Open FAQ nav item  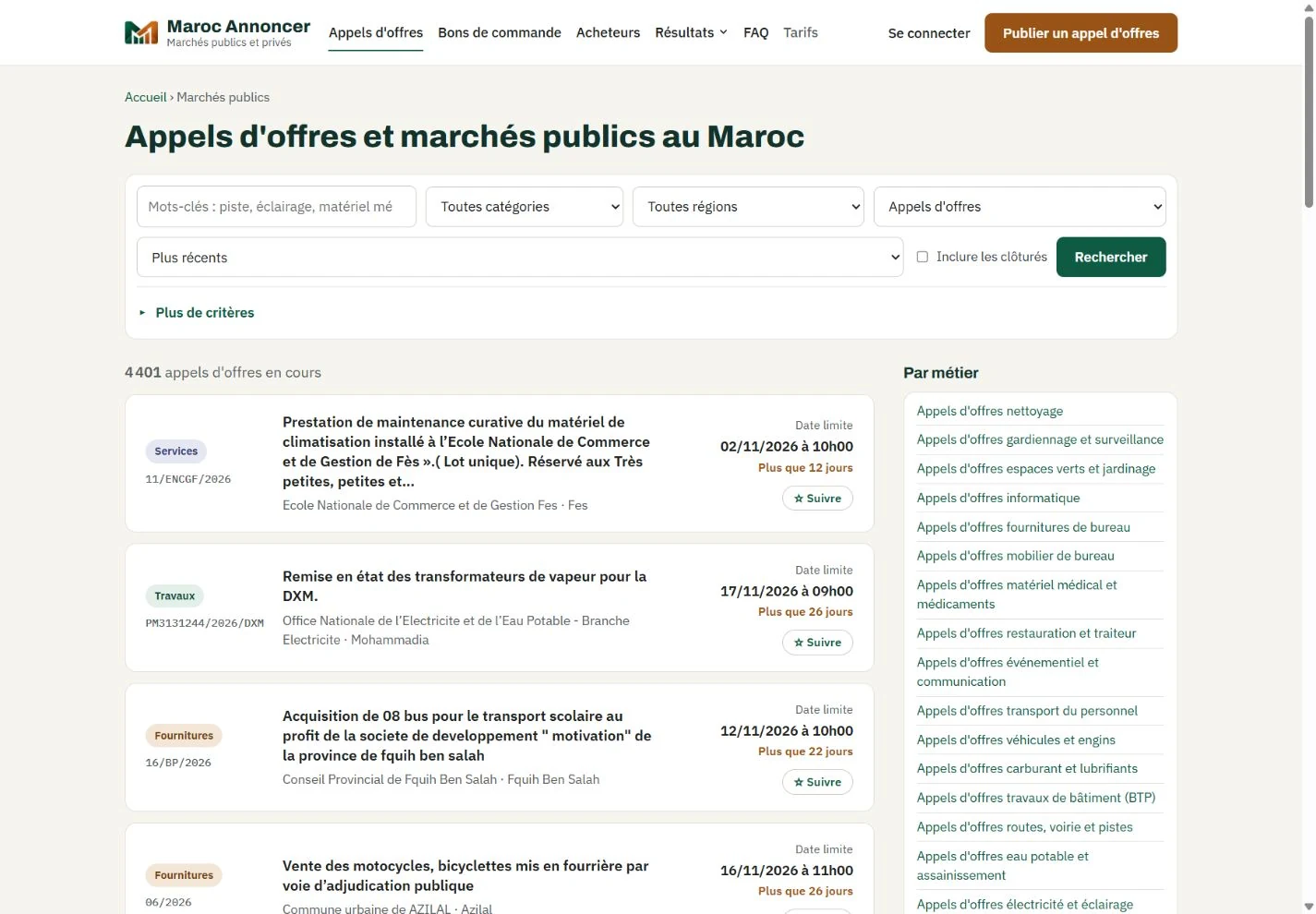tap(755, 32)
